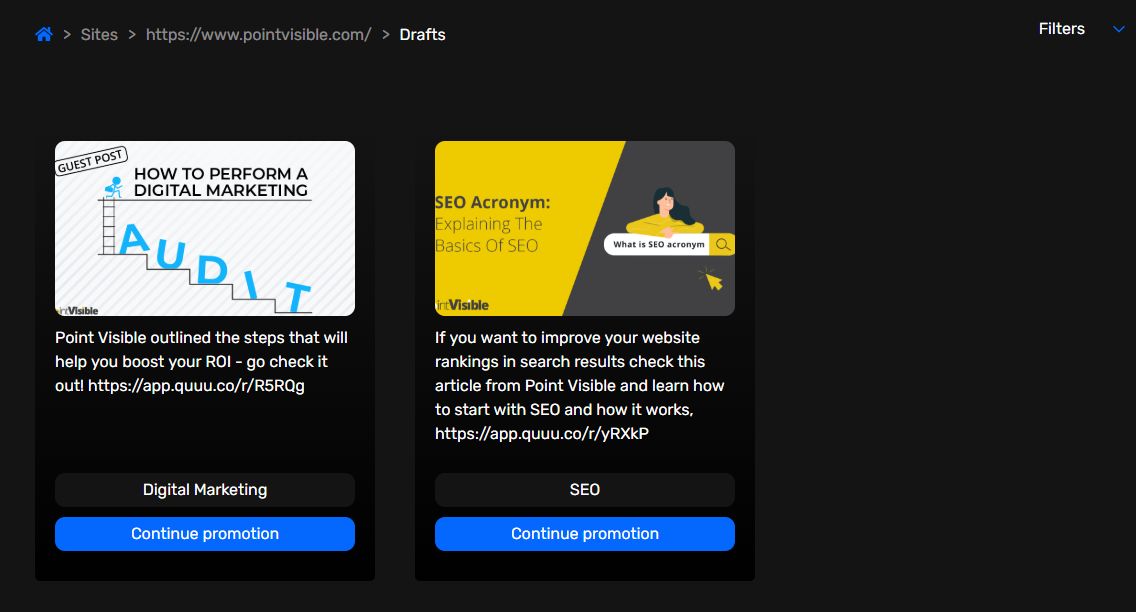This screenshot has width=1136, height=612.
Task: Open the Sites breadcrumb link
Action: coord(99,35)
